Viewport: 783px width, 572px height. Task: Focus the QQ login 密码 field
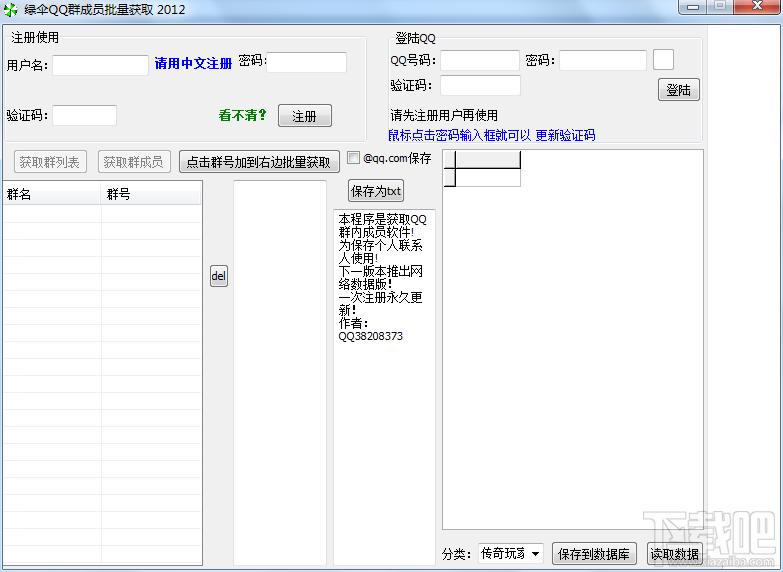point(602,60)
